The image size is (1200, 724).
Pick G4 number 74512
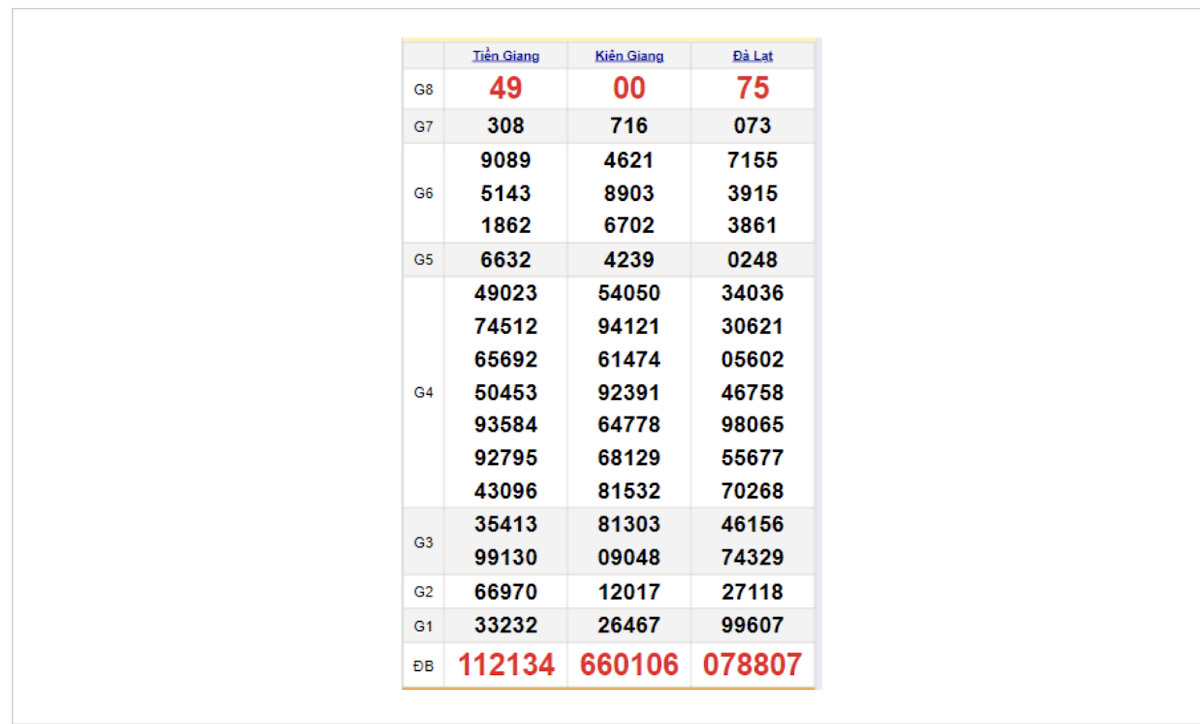506,326
